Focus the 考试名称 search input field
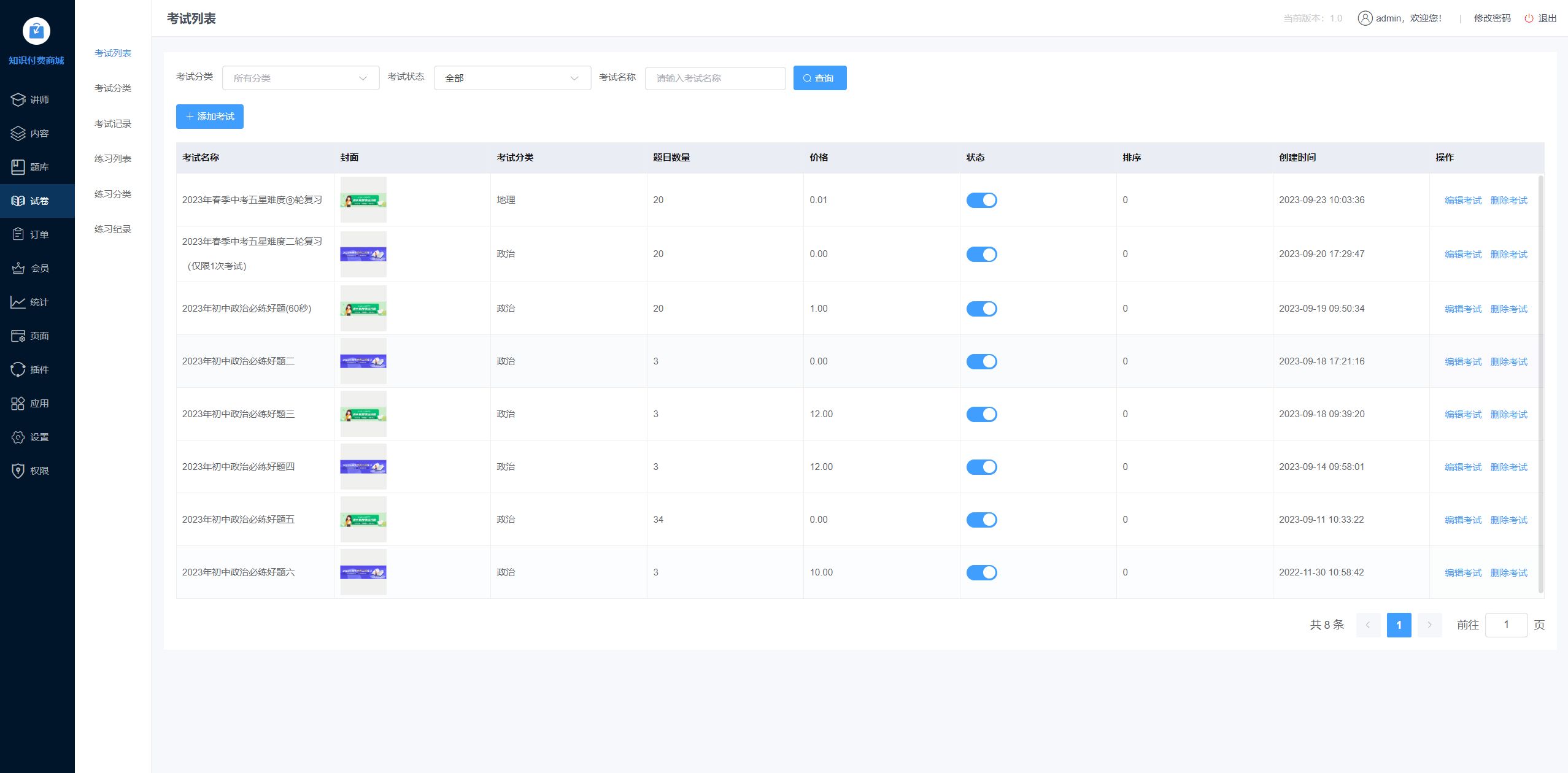The image size is (1568, 773). (x=715, y=78)
